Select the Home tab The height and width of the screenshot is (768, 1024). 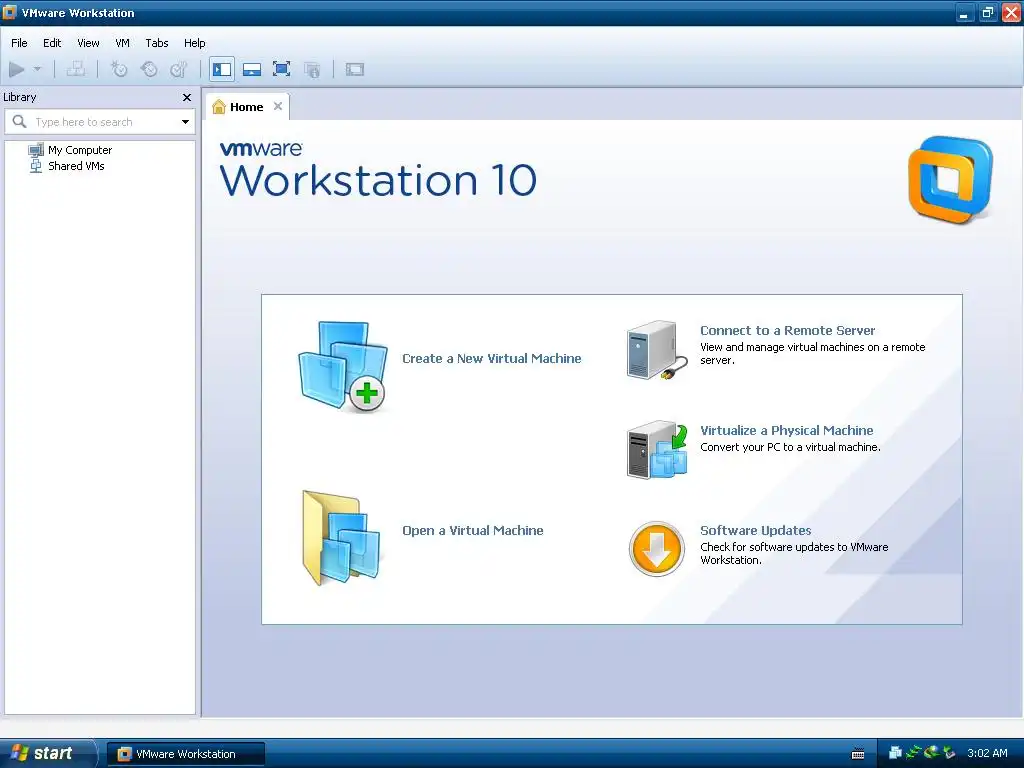pos(246,107)
